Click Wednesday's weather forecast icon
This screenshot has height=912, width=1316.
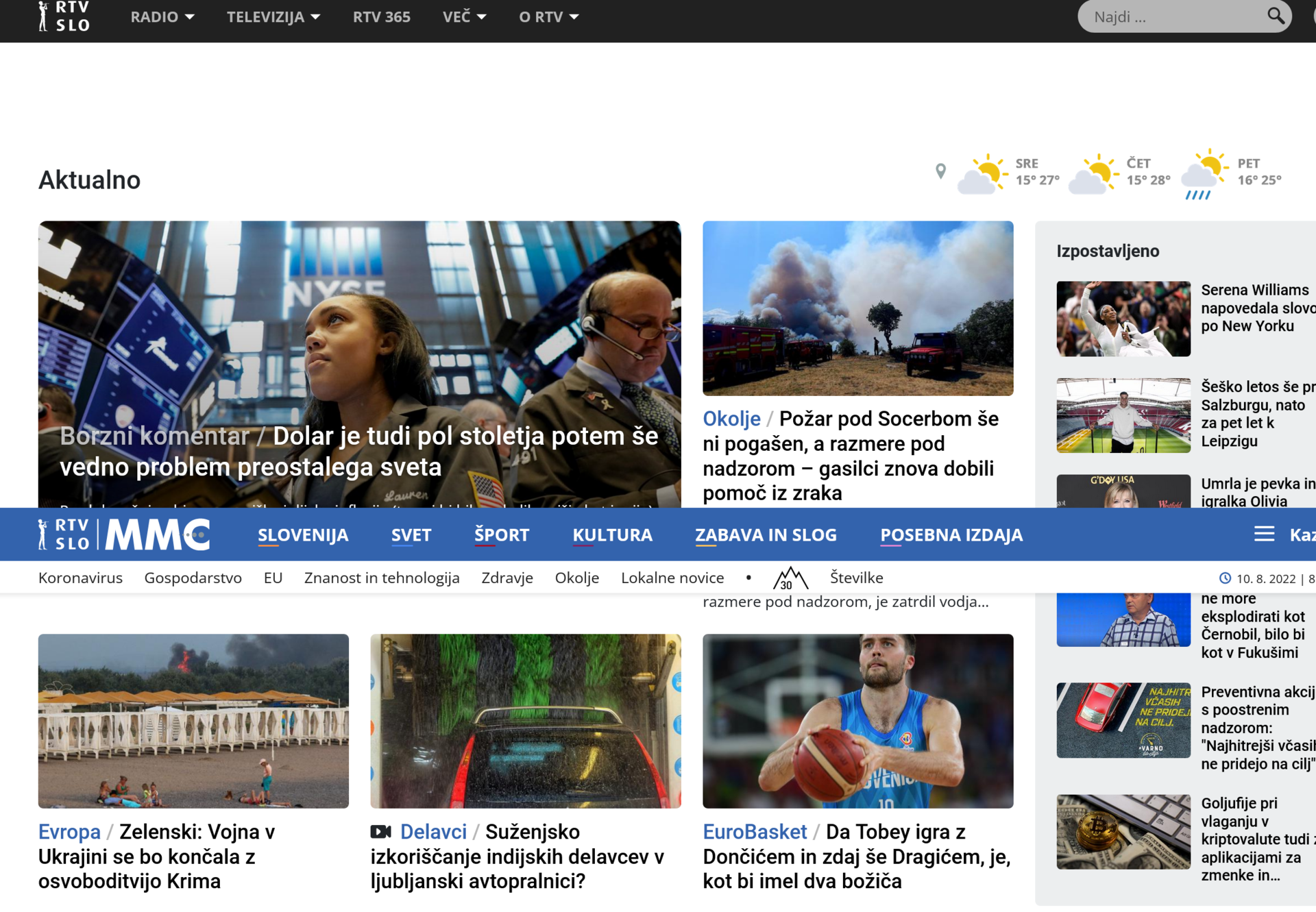pyautogui.click(x=983, y=174)
